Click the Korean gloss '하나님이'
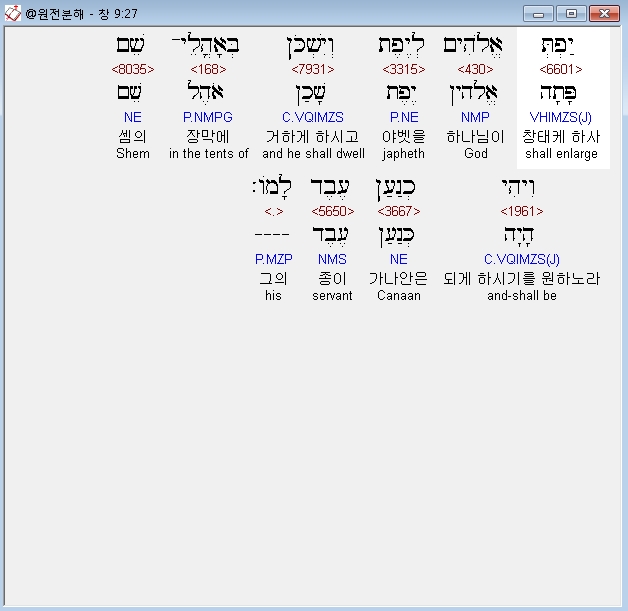The image size is (628, 611). coord(475,137)
